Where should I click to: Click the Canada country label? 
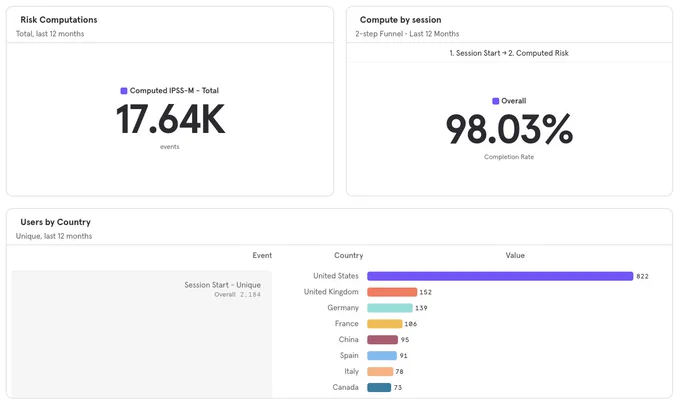345,387
